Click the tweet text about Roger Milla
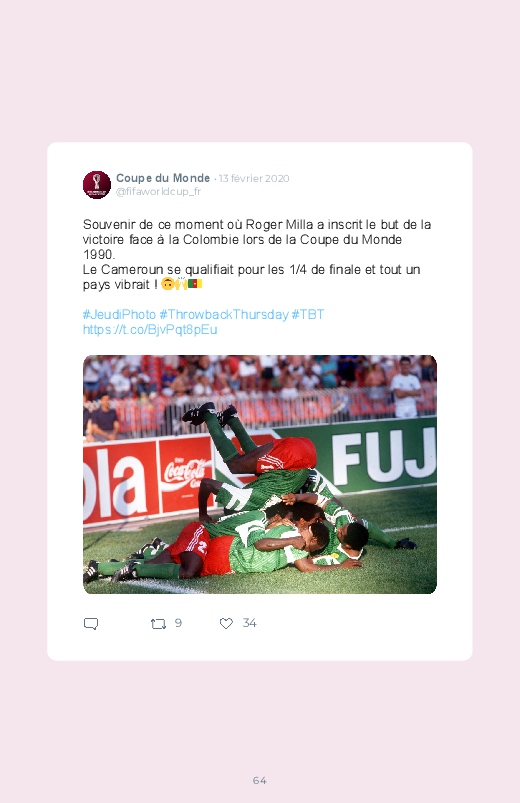Screen dimensions: 520x803 pos(257,255)
